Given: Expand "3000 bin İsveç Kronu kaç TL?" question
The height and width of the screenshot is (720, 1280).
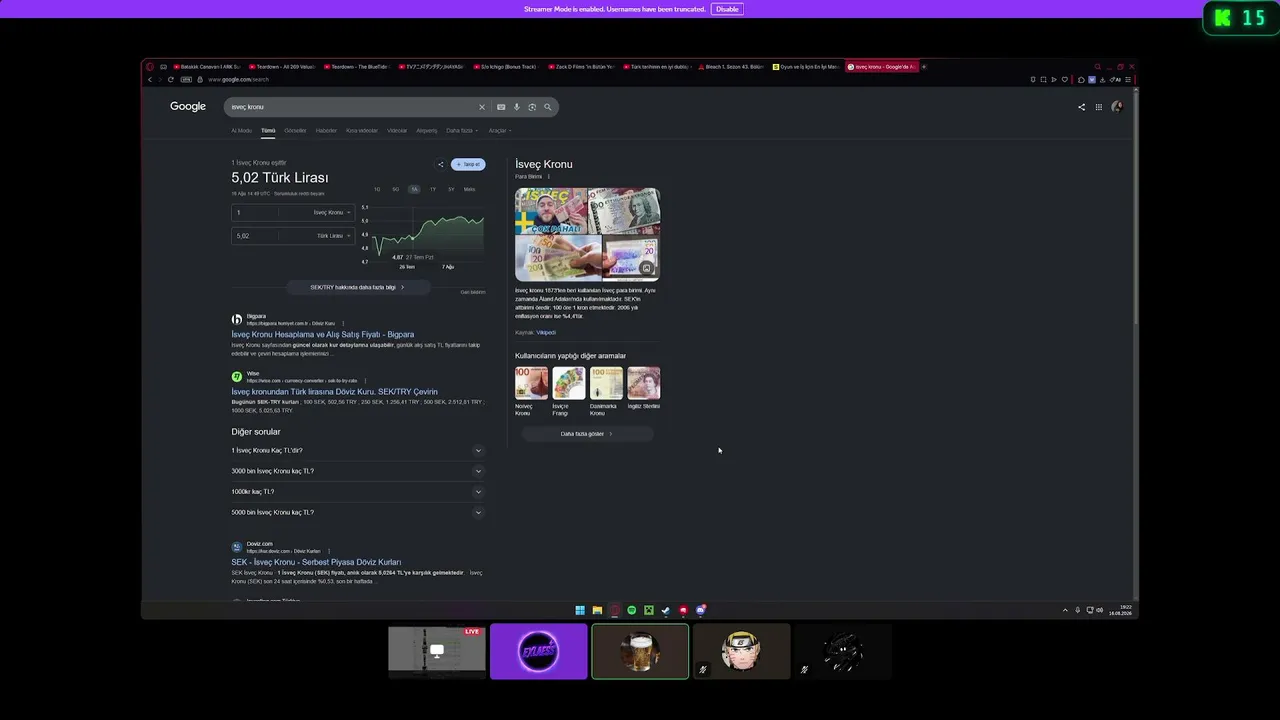Looking at the screenshot, I should point(357,471).
